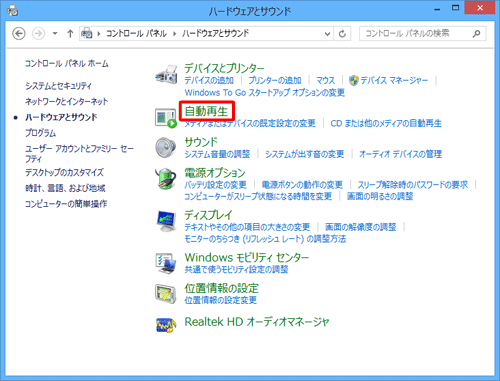Image resolution: width=500 pixels, height=381 pixels.
Task: Open the Realtek HD オーディオマネージャ icon
Action: (166, 325)
